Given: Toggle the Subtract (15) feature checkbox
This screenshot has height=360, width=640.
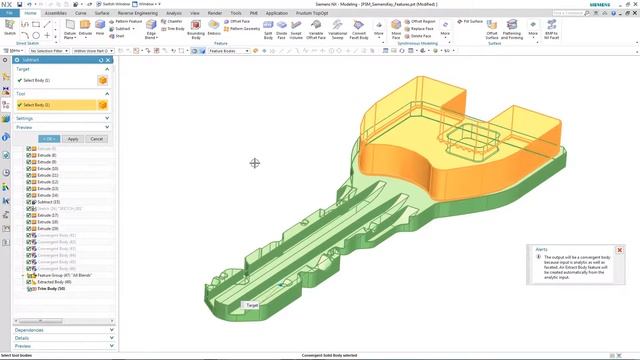Looking at the screenshot, I should coord(29,202).
